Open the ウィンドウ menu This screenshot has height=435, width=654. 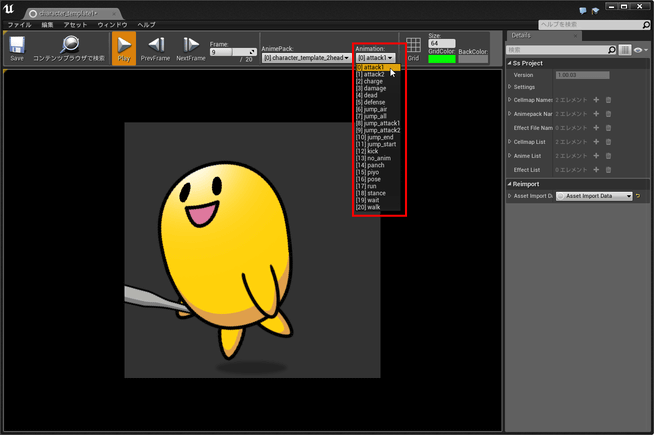click(112, 25)
